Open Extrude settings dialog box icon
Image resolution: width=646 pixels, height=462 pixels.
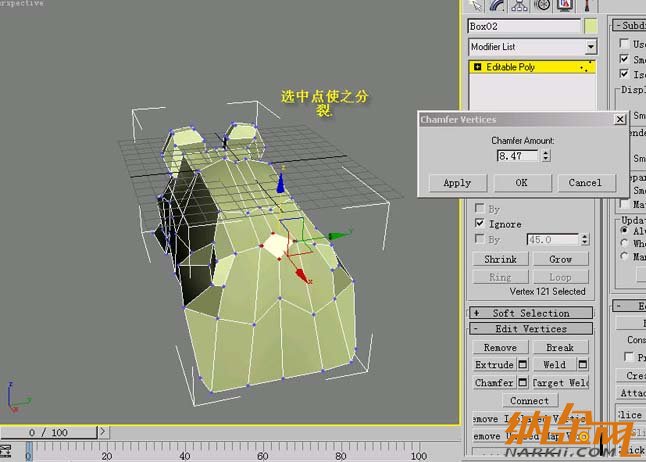tap(523, 365)
